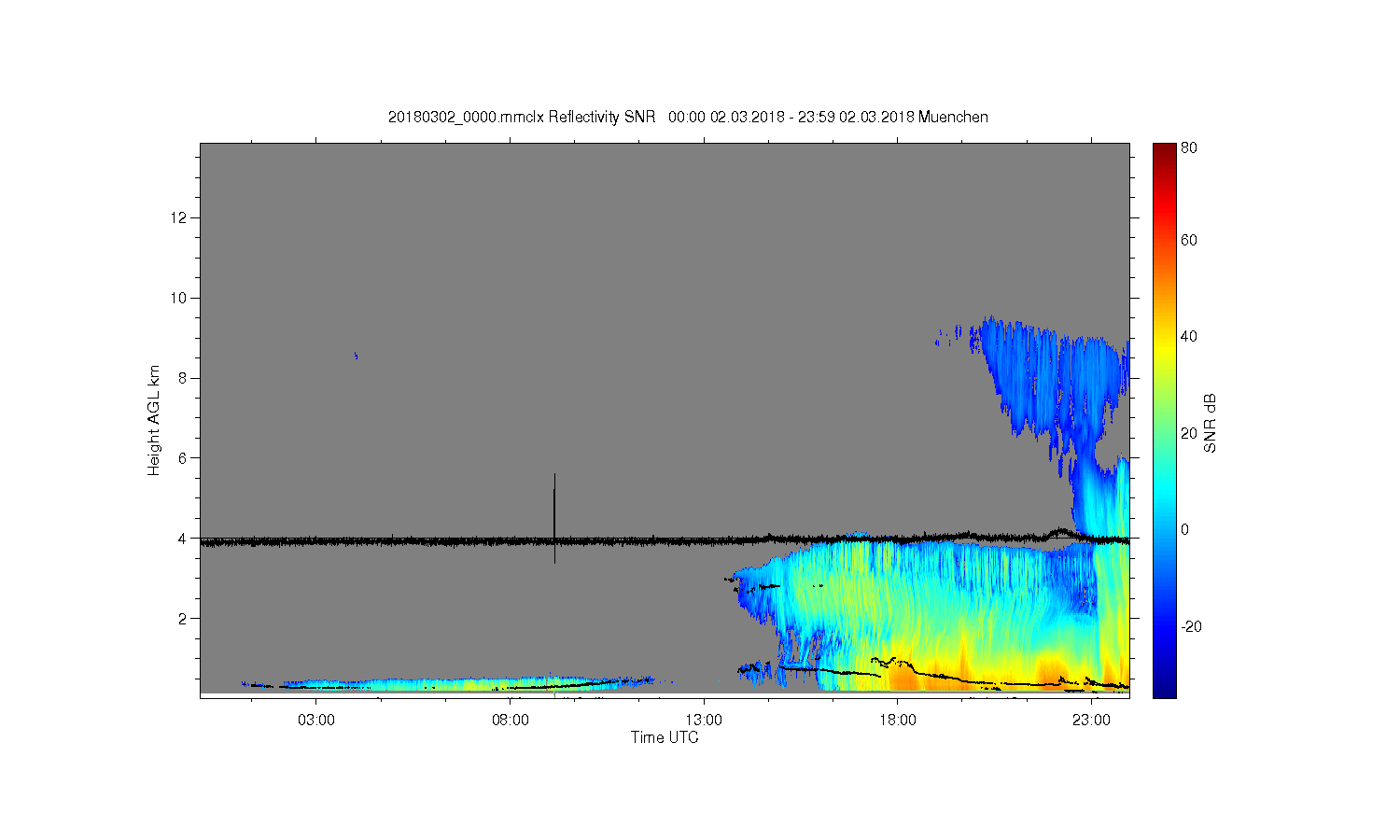Click the 'SNR dB' colorbar label
The width and height of the screenshot is (1400, 840).
1210,424
